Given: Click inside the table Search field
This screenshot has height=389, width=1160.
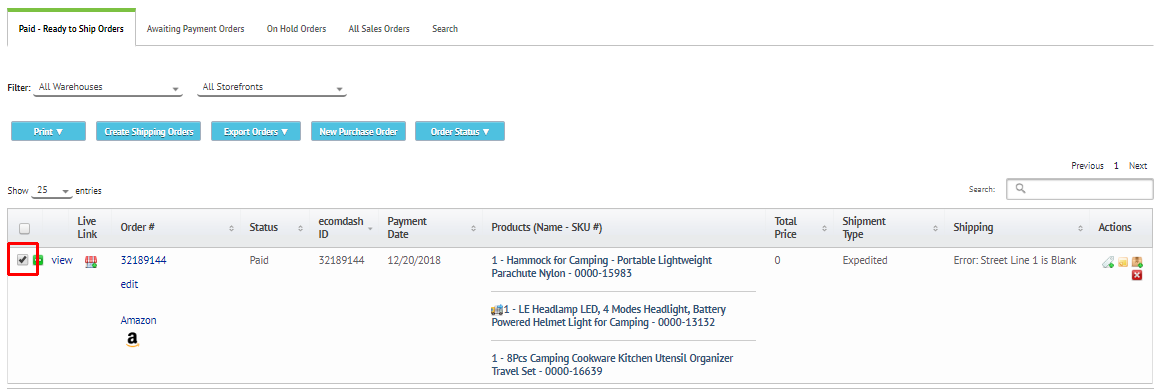Looking at the screenshot, I should pos(1079,189).
